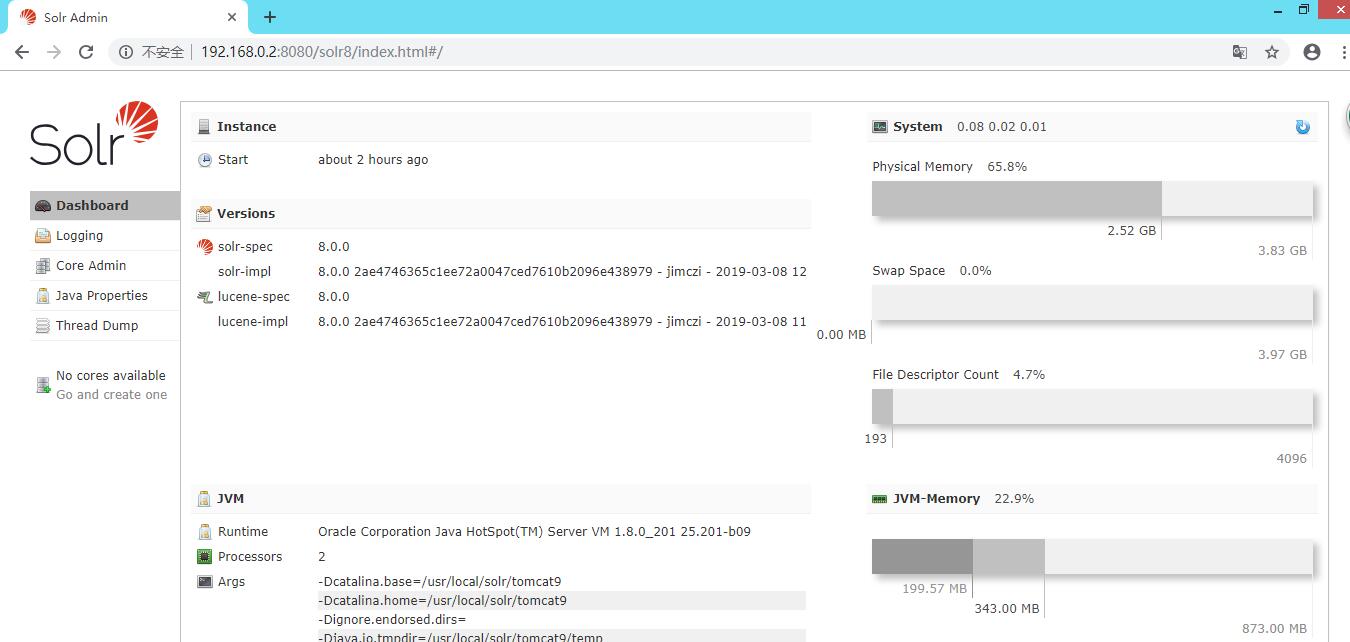
Task: Click the lucene-impl version string
Action: (x=562, y=321)
